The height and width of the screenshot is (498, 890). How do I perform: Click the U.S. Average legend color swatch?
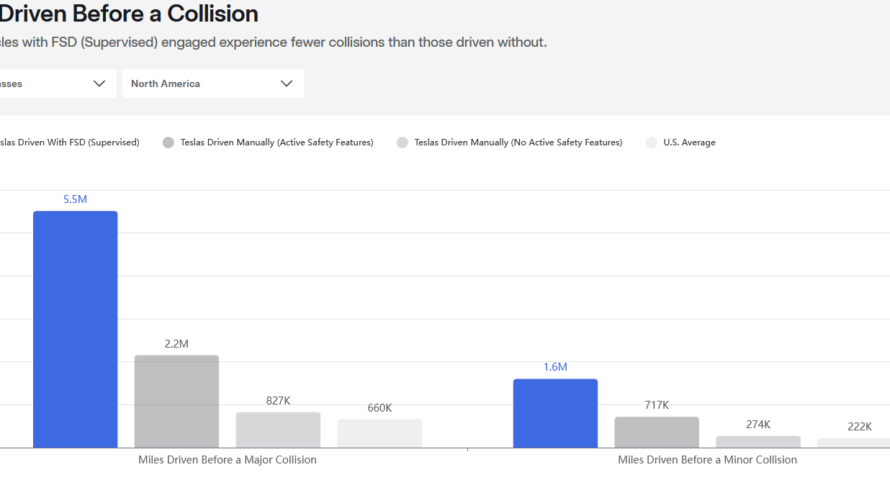pos(651,143)
